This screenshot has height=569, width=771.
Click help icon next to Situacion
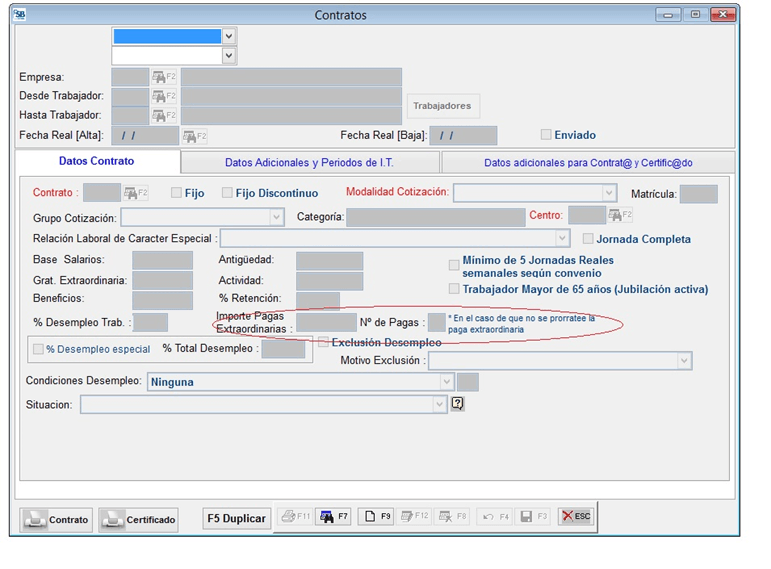coord(458,404)
